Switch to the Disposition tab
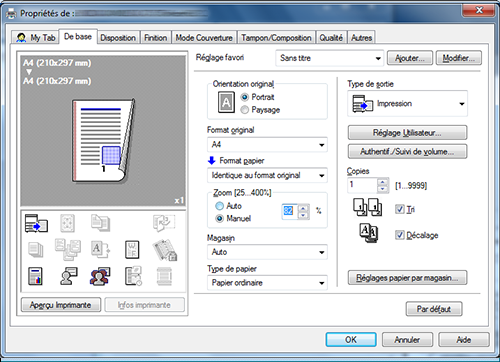 click(x=118, y=38)
